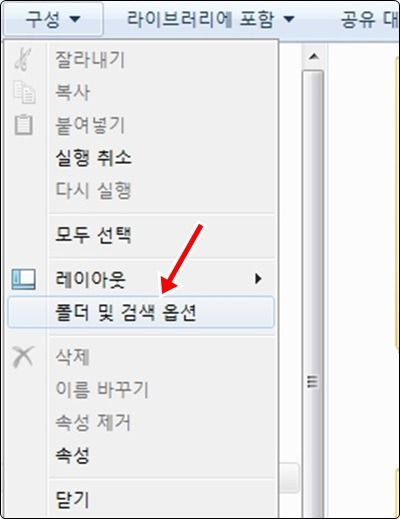Click the 공유 대상 toolbar button

[x=369, y=19]
